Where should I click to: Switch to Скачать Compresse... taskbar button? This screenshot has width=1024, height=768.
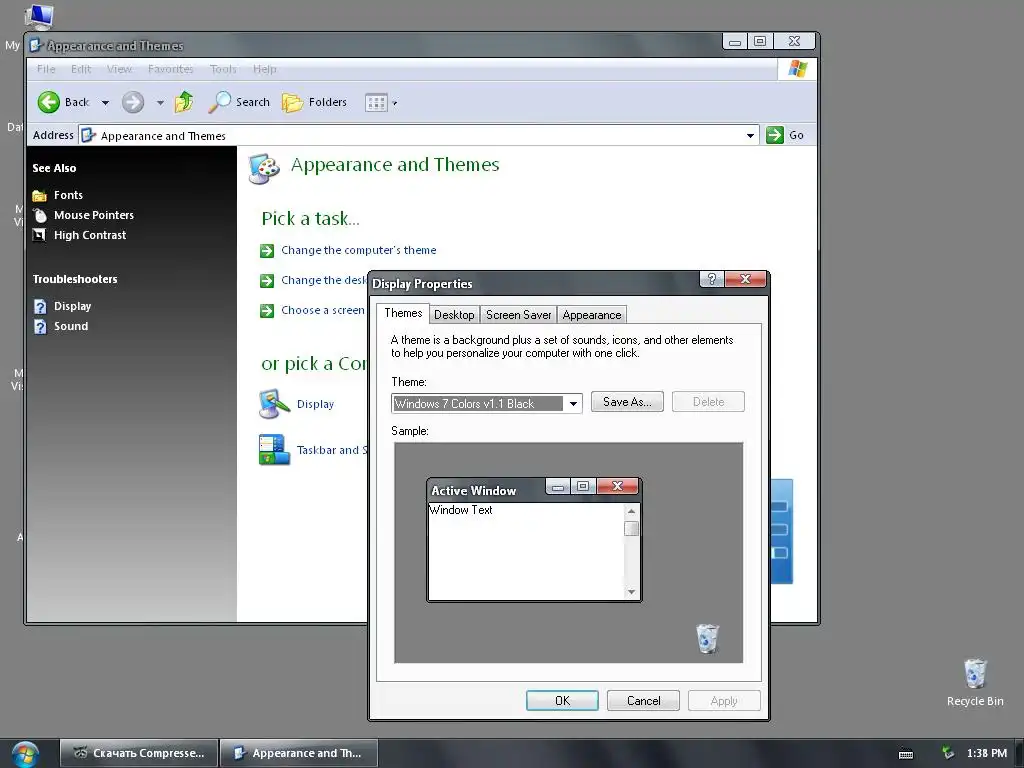(139, 753)
